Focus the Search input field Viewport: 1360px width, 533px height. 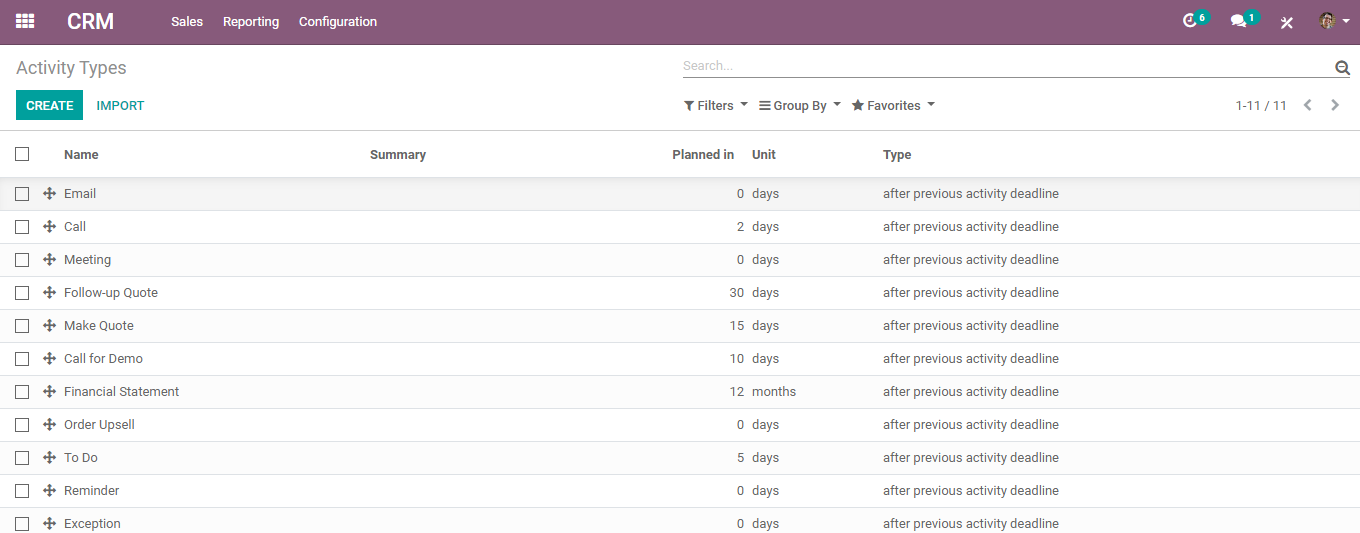click(1007, 66)
